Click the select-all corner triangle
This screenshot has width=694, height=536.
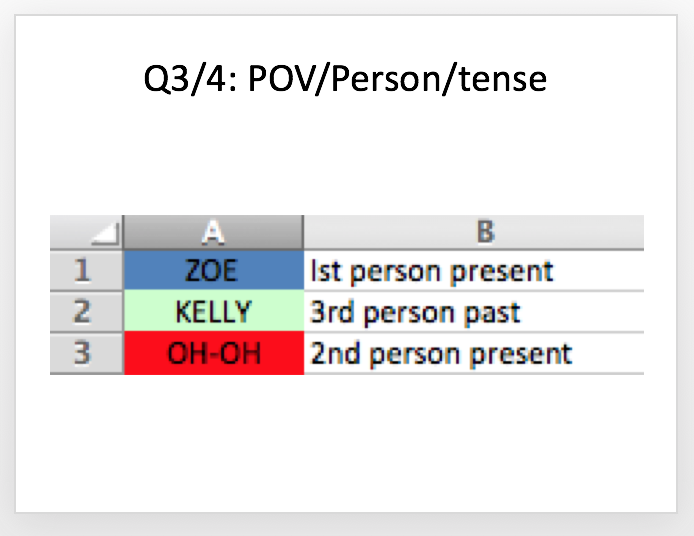106,234
